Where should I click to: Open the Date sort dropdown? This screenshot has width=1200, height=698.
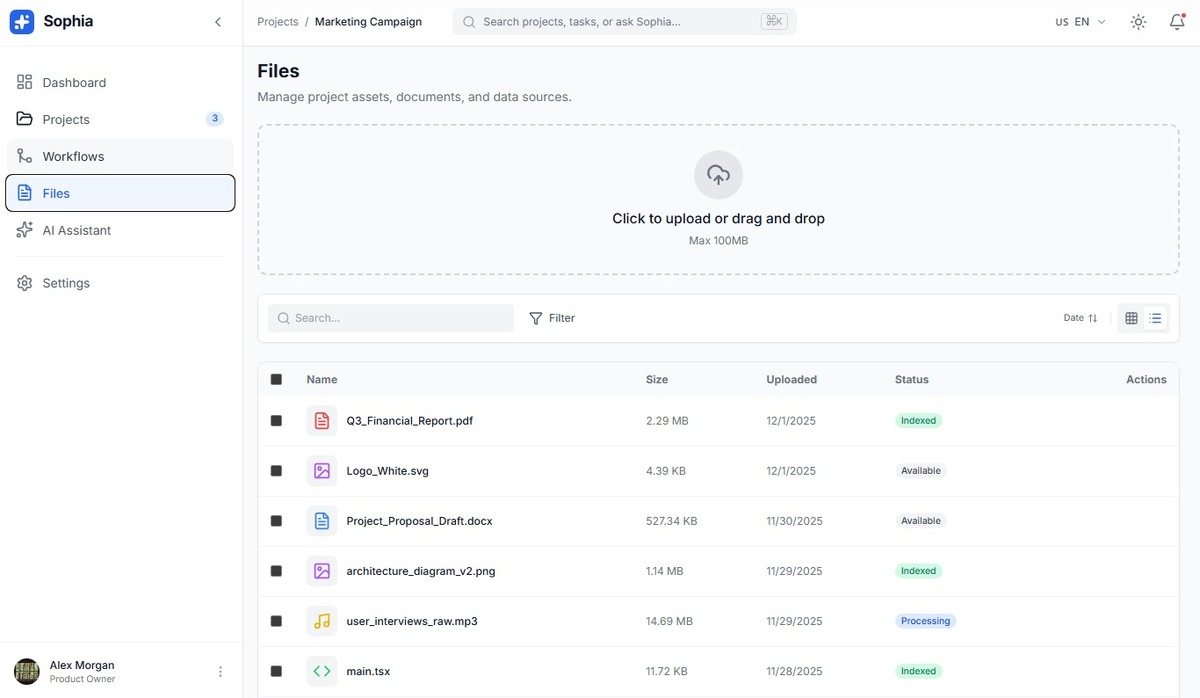point(1080,318)
